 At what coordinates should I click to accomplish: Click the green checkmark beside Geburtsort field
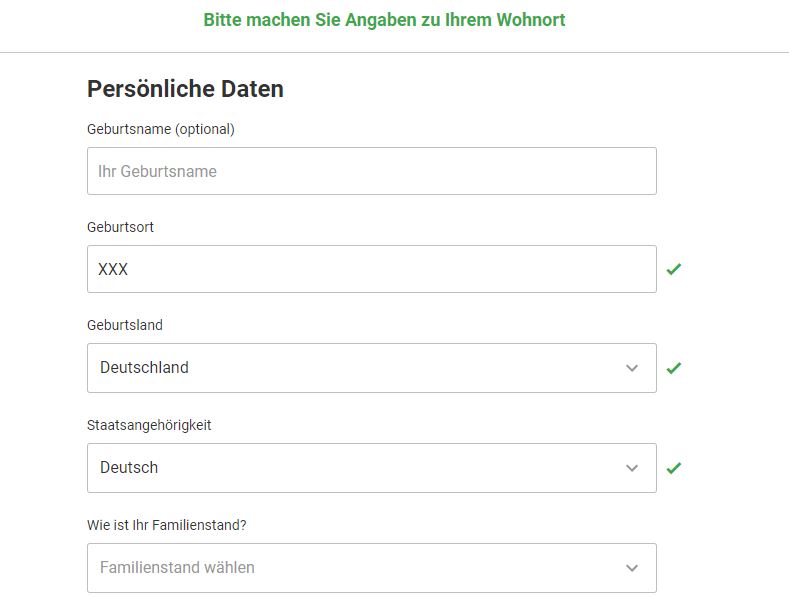click(673, 269)
